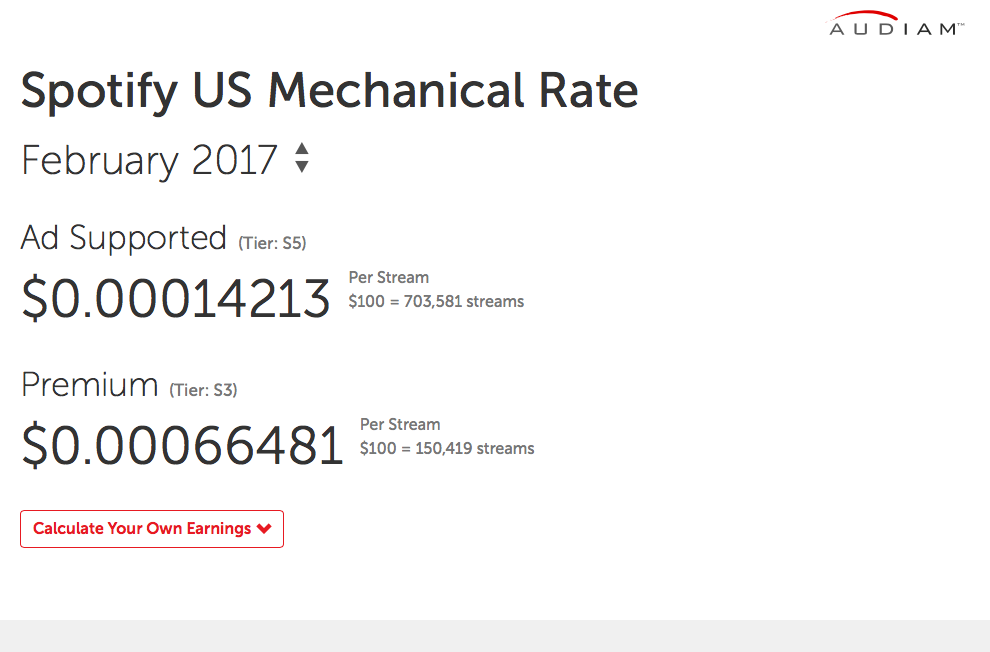The image size is (990, 652).
Task: Click the gray footer bar
Action: tap(495, 636)
